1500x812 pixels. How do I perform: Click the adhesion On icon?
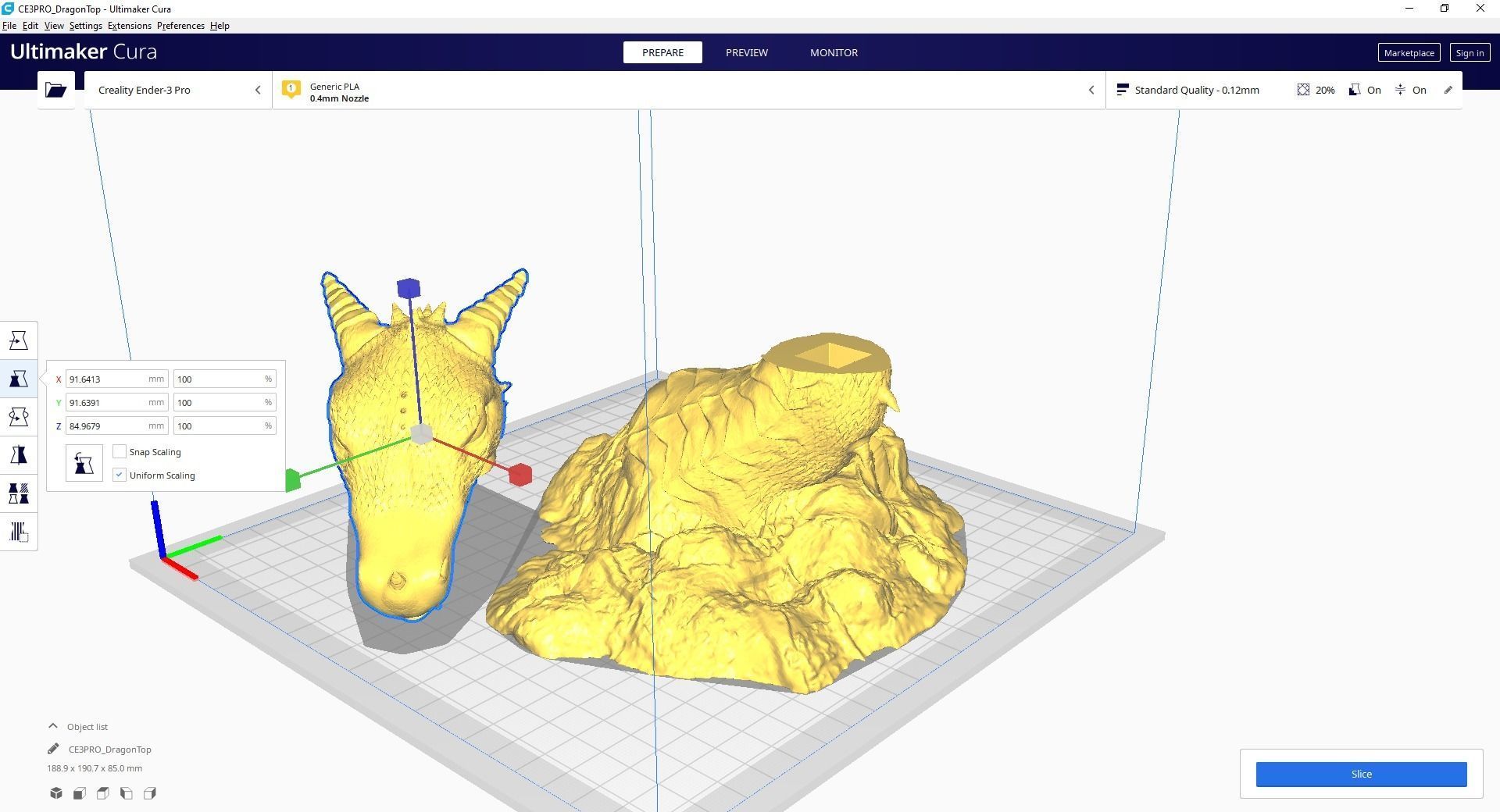(1400, 90)
